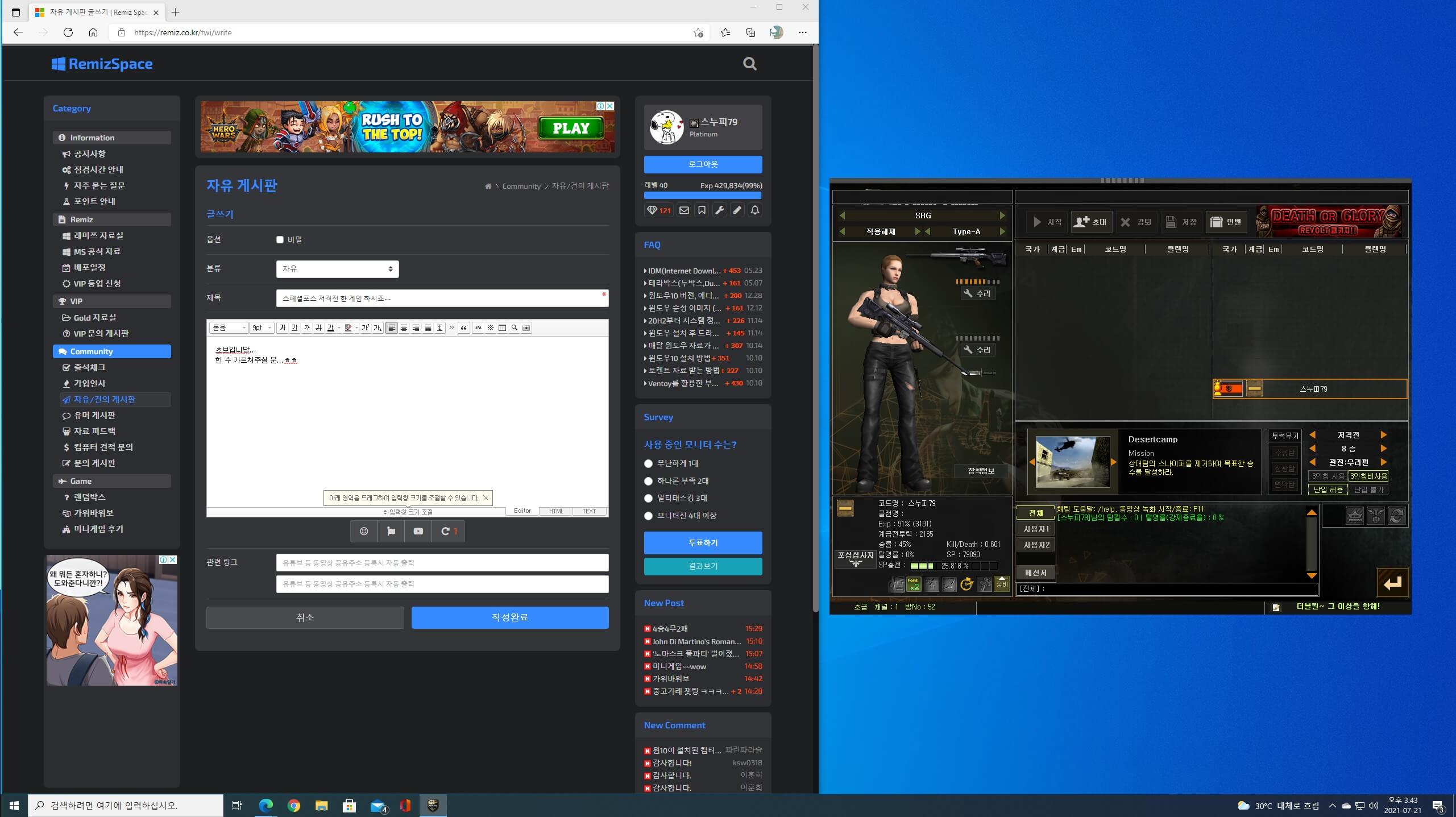Click the right arrow beside SRG weapon selector
Viewport: 1456px width, 817px height.
1002,215
